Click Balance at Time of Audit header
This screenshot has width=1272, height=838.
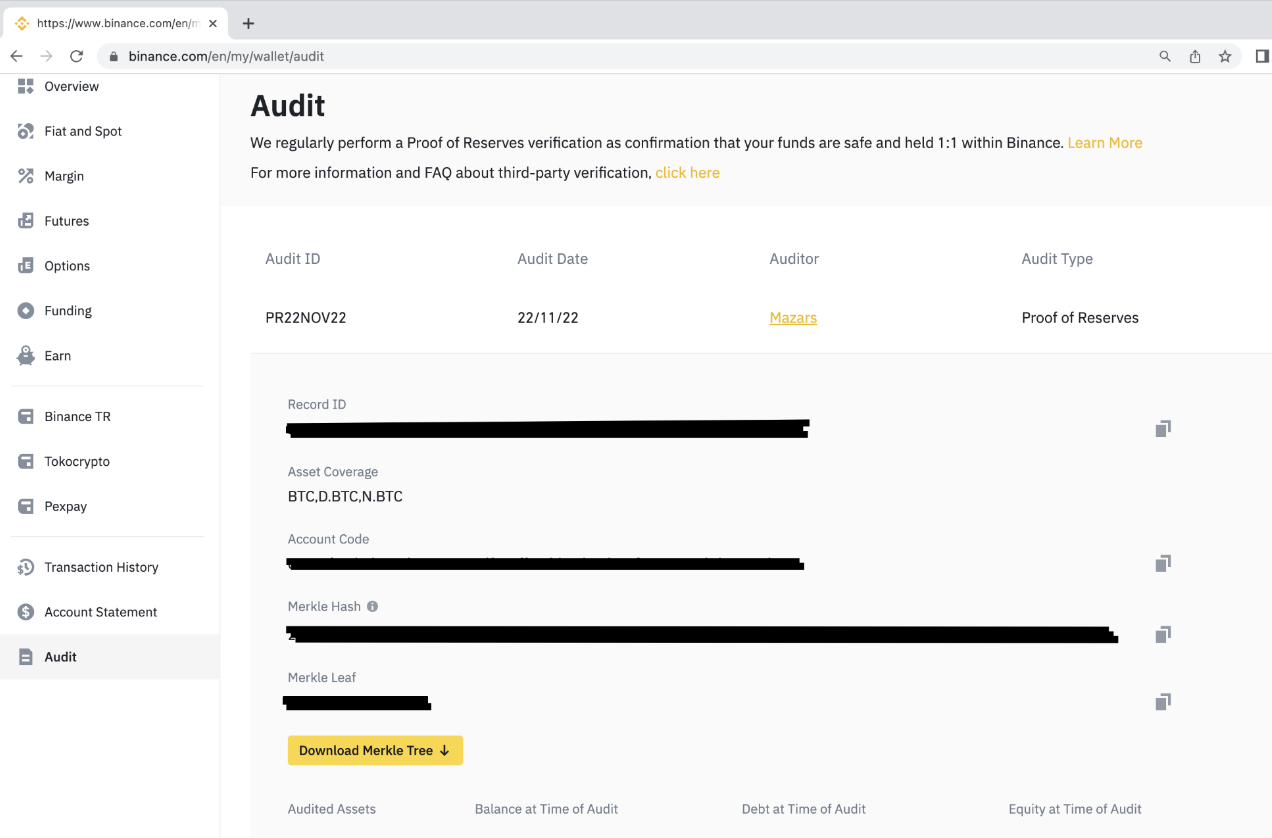click(x=546, y=809)
